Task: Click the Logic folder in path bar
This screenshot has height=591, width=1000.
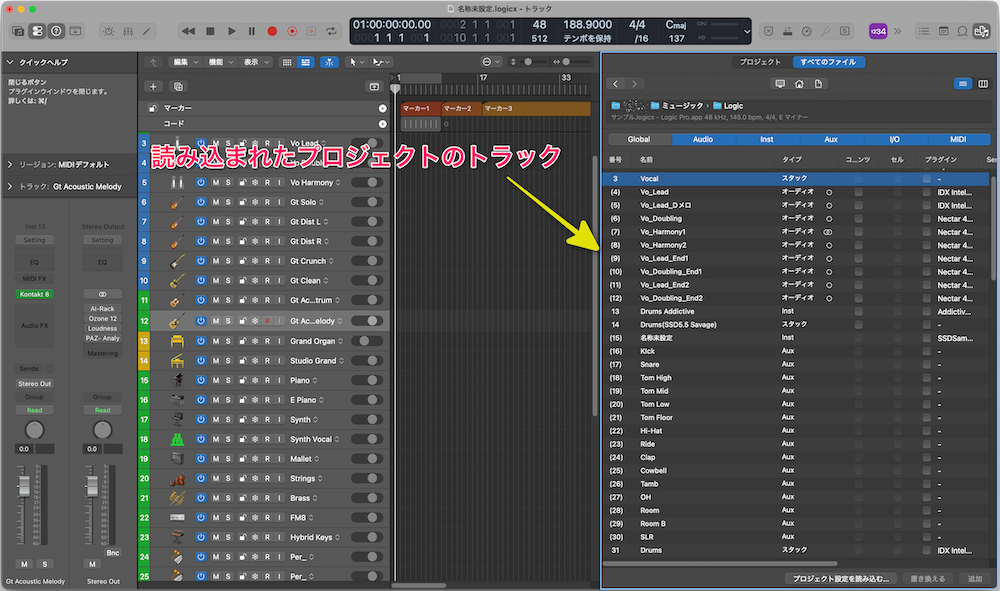Action: pos(728,106)
